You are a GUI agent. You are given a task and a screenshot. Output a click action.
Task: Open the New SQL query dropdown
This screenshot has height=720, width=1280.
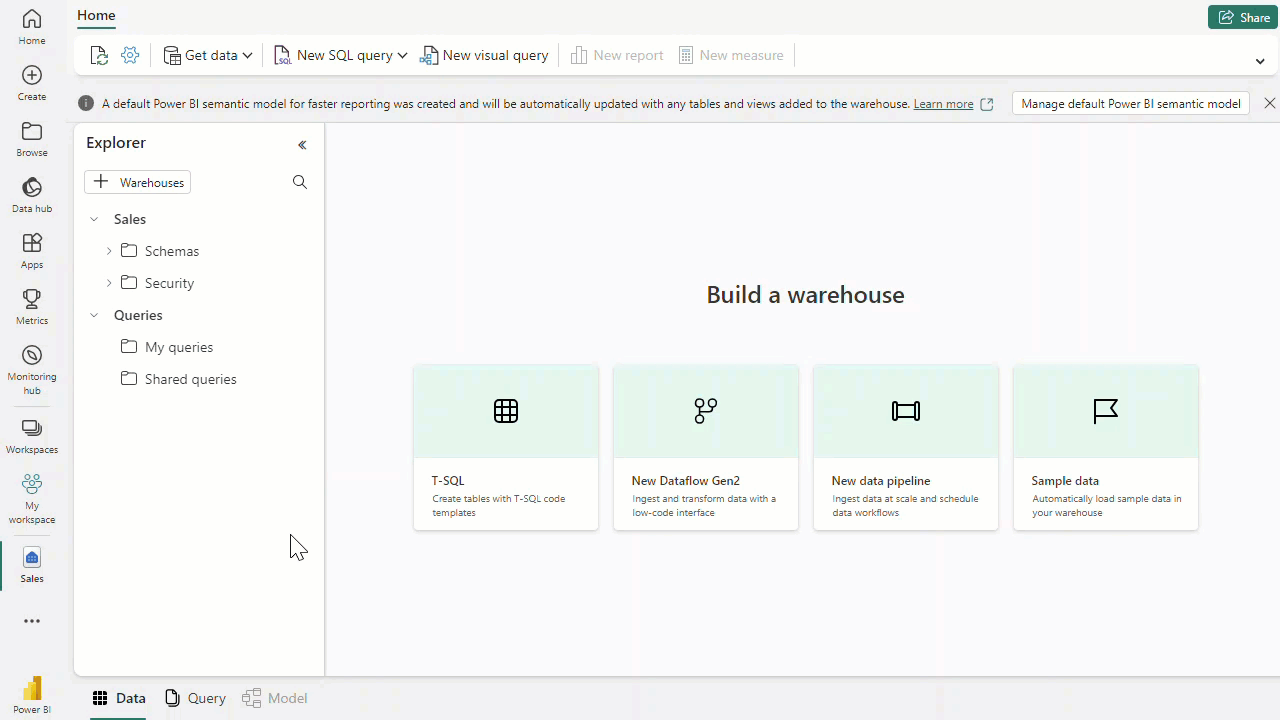click(x=340, y=55)
